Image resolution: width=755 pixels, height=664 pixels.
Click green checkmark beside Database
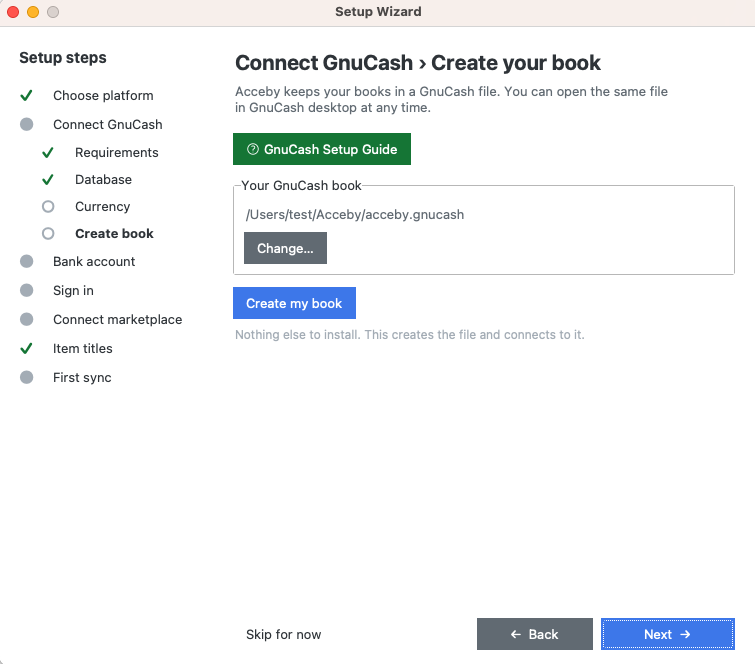(48, 180)
